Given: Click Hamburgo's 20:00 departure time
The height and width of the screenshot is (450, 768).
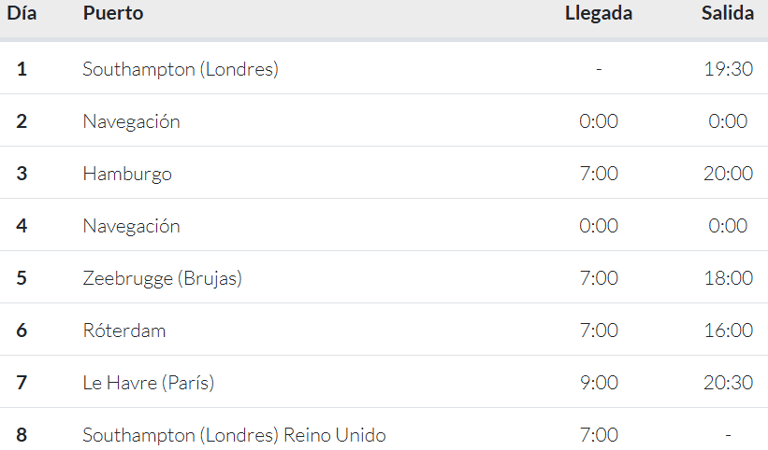Looking at the screenshot, I should (x=728, y=173).
